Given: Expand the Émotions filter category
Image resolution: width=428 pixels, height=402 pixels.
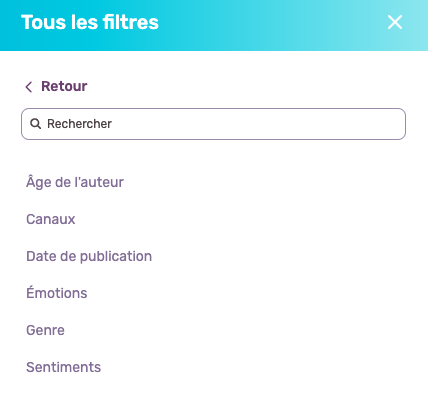Looking at the screenshot, I should 57,293.
